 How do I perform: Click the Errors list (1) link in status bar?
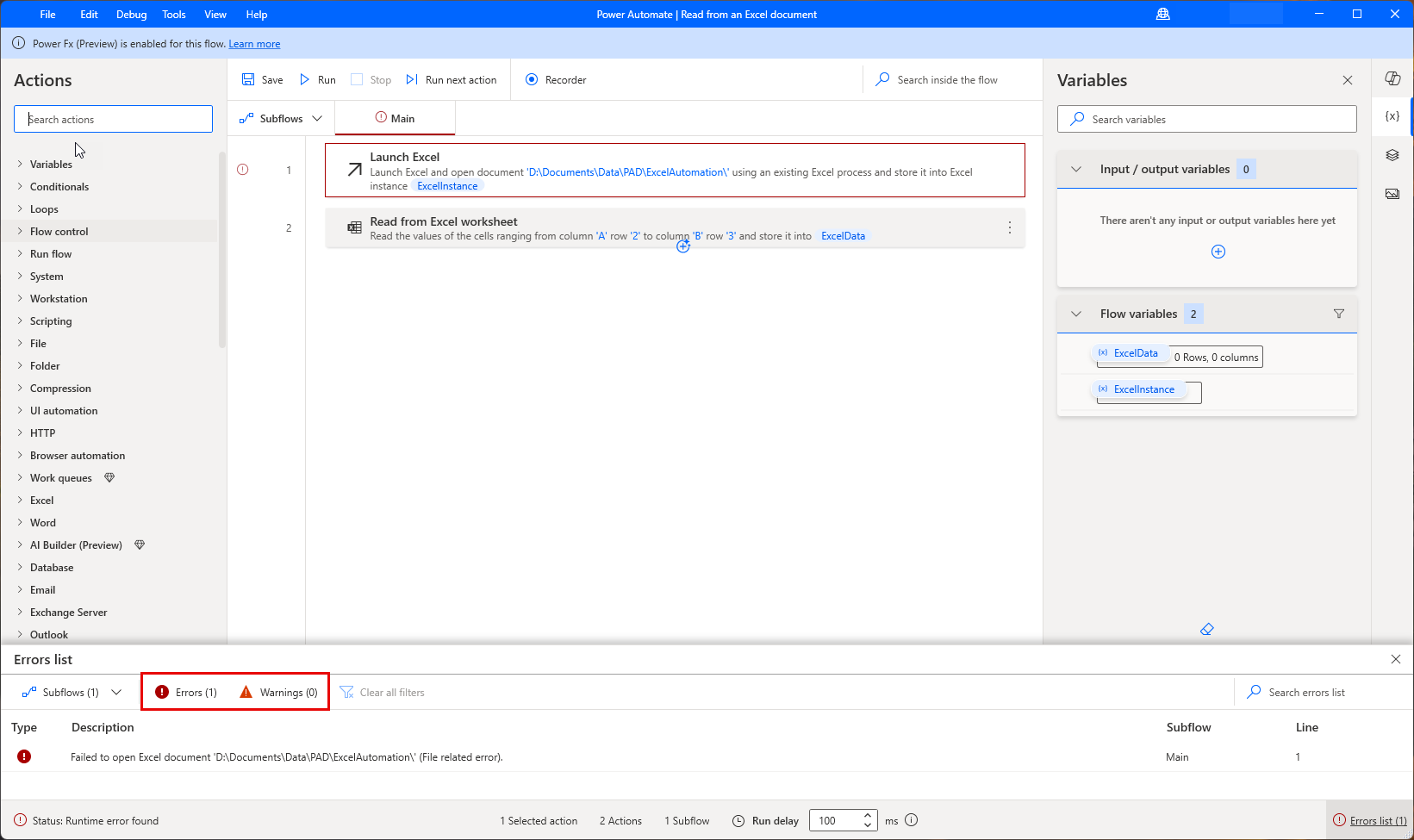click(x=1370, y=820)
